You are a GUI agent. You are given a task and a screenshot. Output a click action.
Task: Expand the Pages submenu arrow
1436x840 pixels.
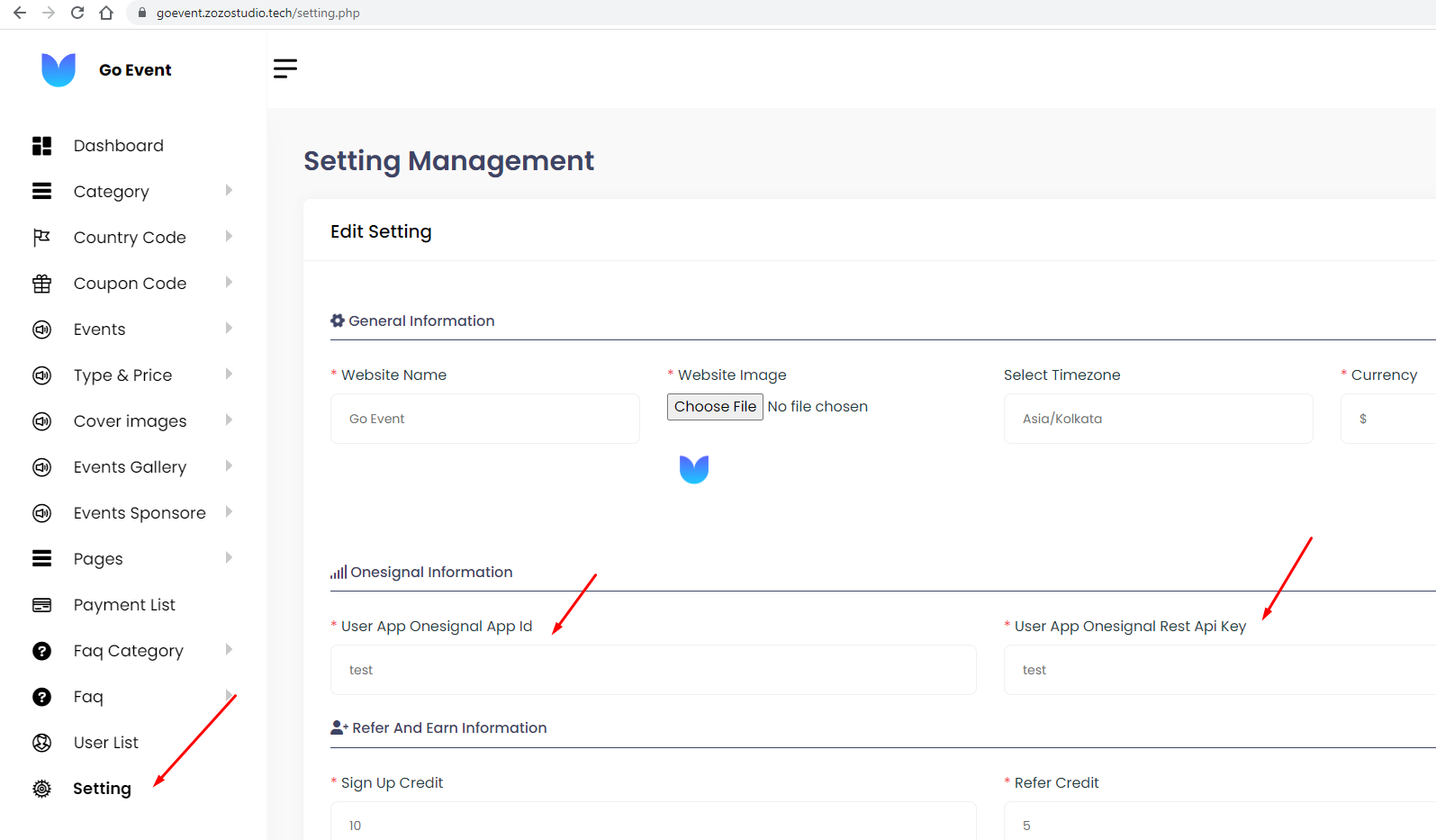pos(229,558)
